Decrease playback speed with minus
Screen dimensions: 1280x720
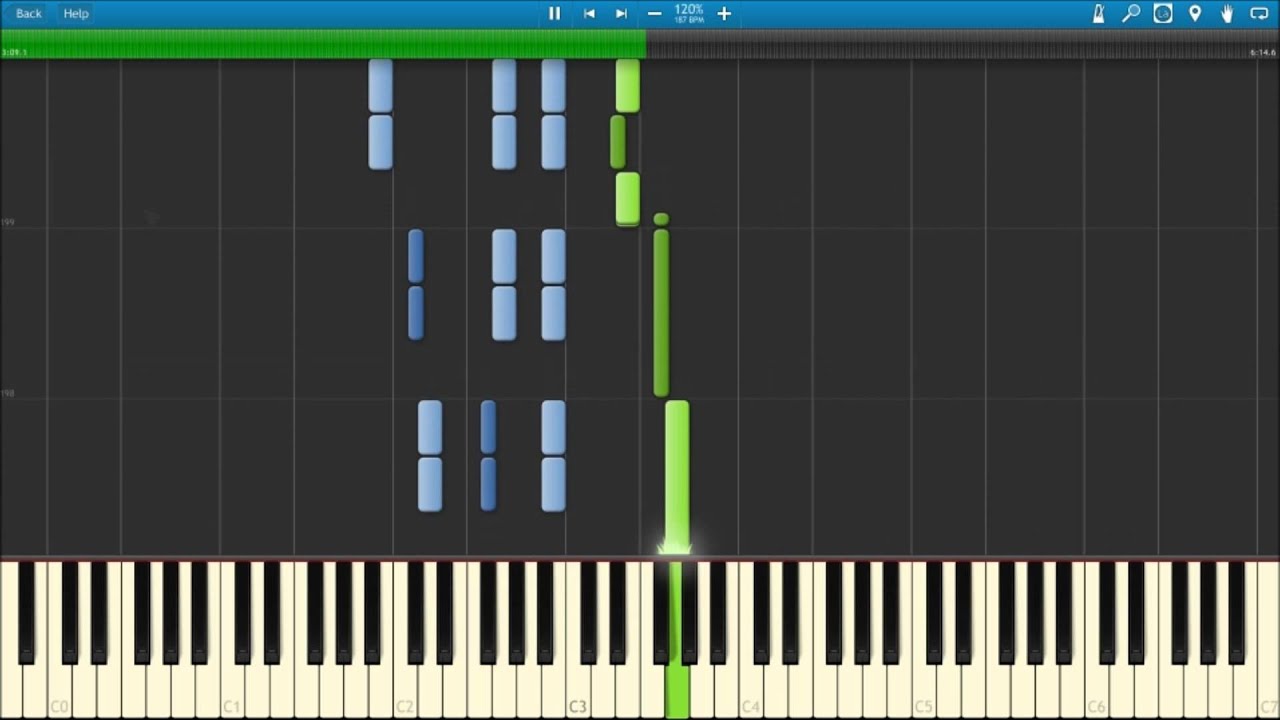[x=654, y=13]
